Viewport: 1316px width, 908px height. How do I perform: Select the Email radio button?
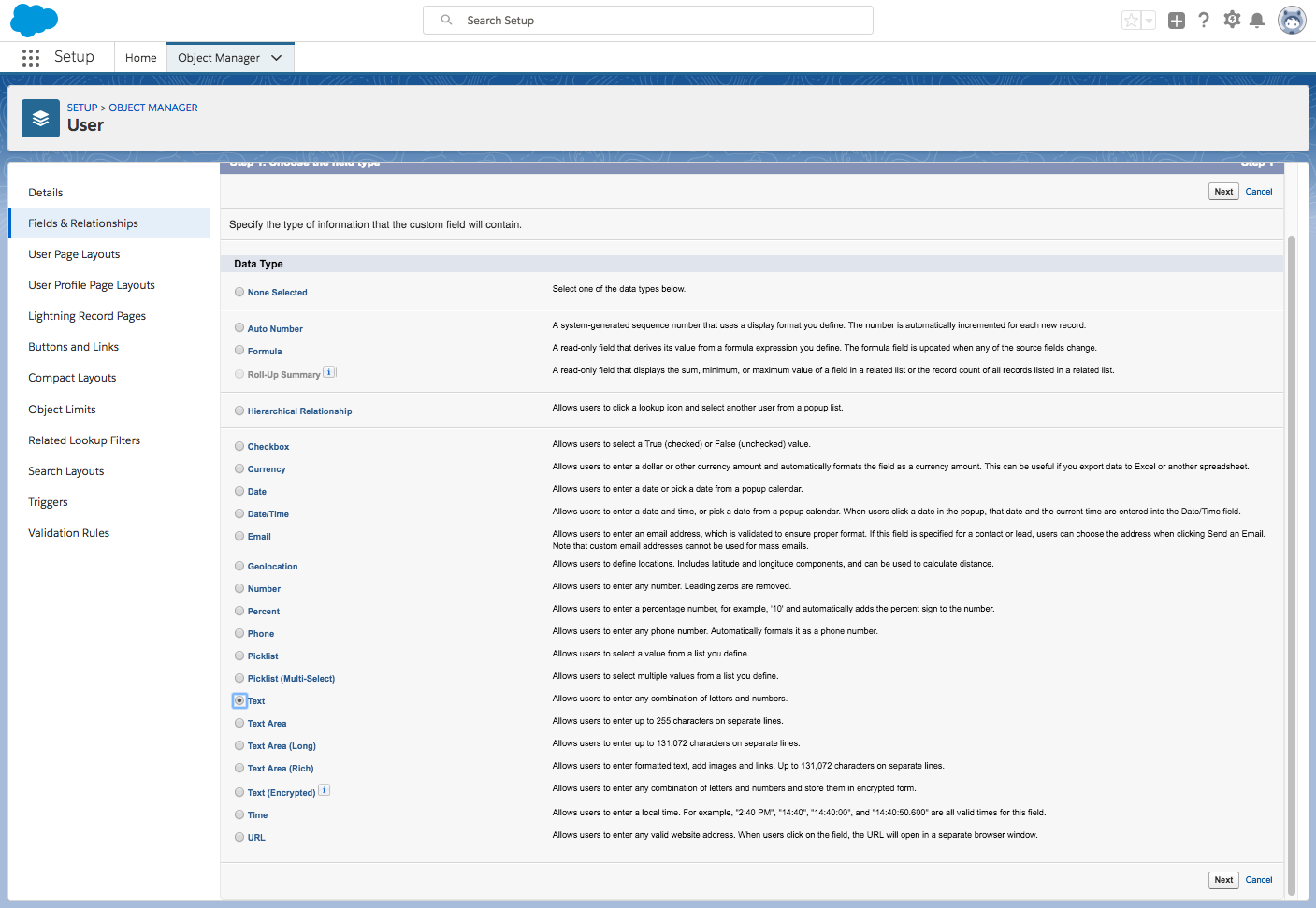point(239,536)
